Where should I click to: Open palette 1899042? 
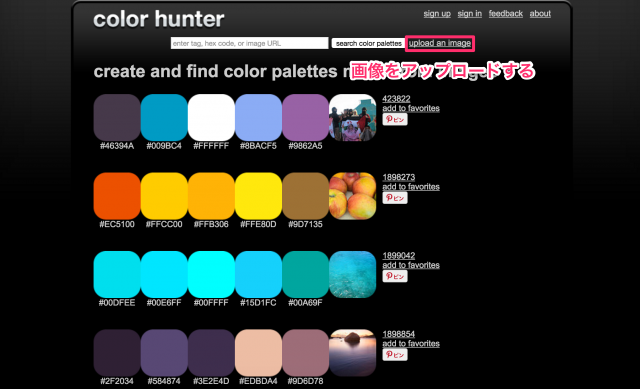398,256
